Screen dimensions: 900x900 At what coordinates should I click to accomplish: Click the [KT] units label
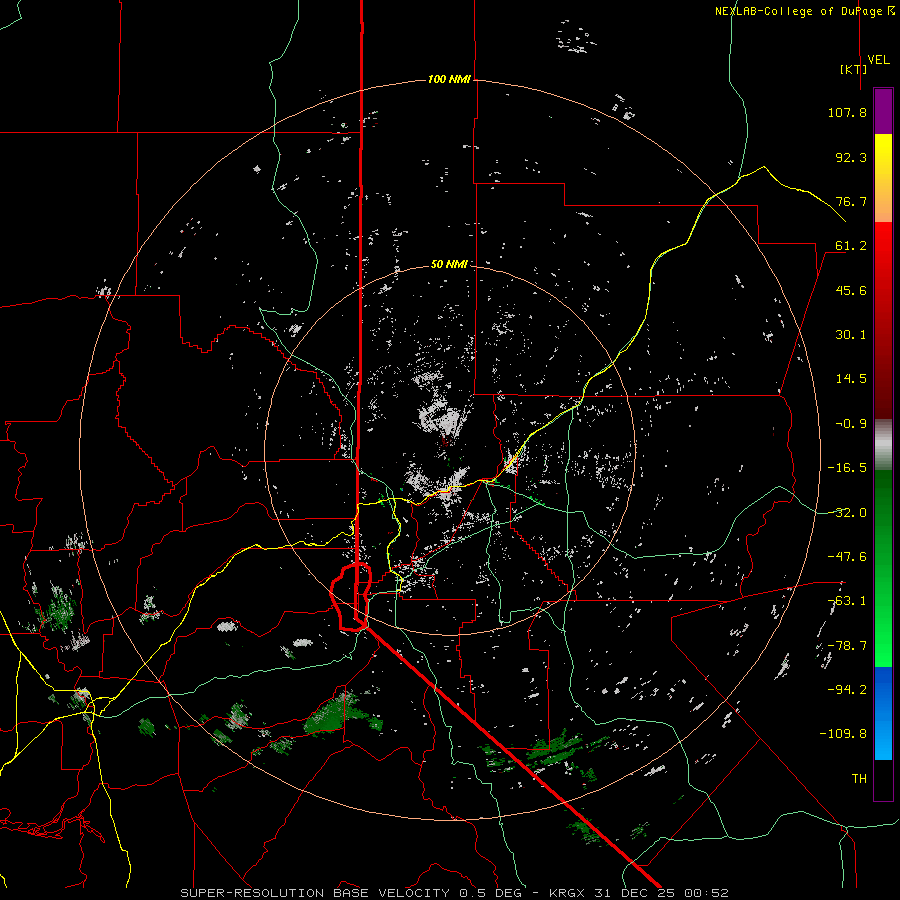(x=854, y=69)
